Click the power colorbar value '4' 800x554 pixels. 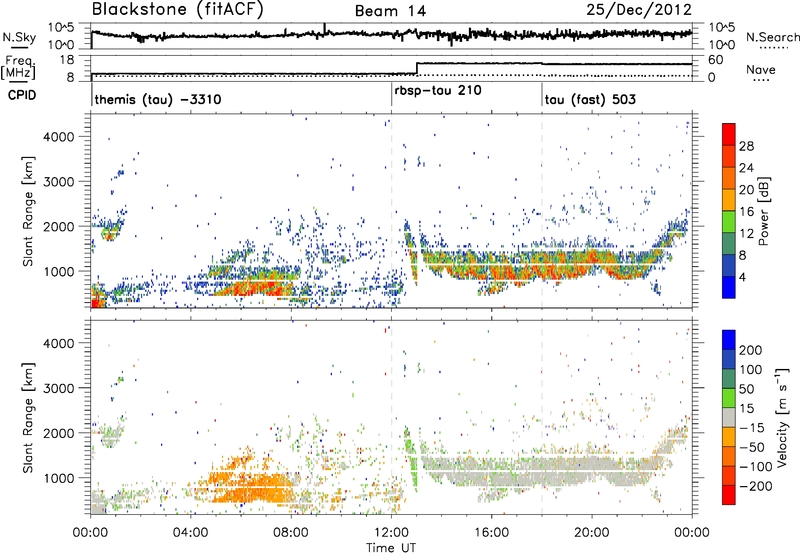742,277
